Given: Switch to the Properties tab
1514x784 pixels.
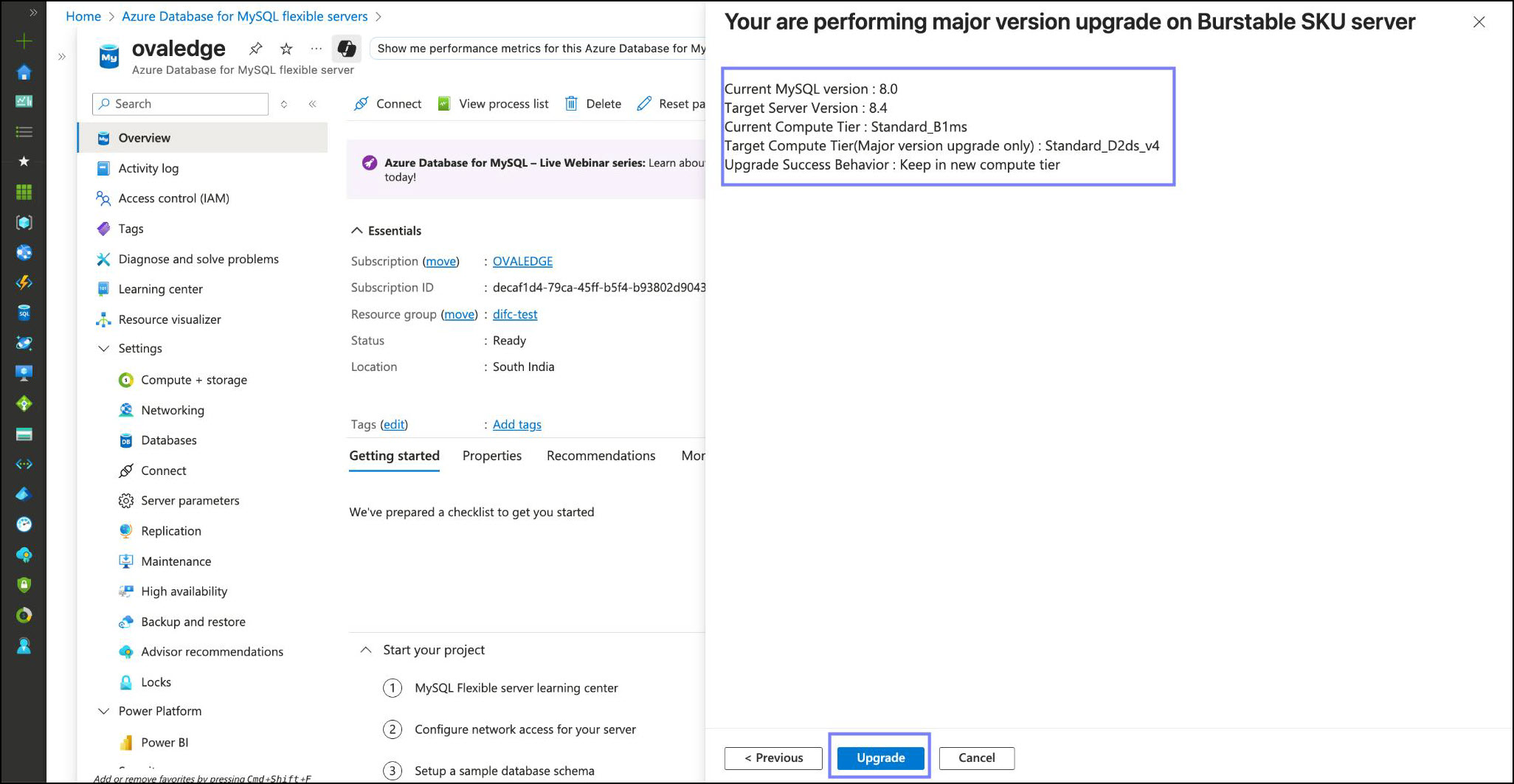Looking at the screenshot, I should 491,456.
